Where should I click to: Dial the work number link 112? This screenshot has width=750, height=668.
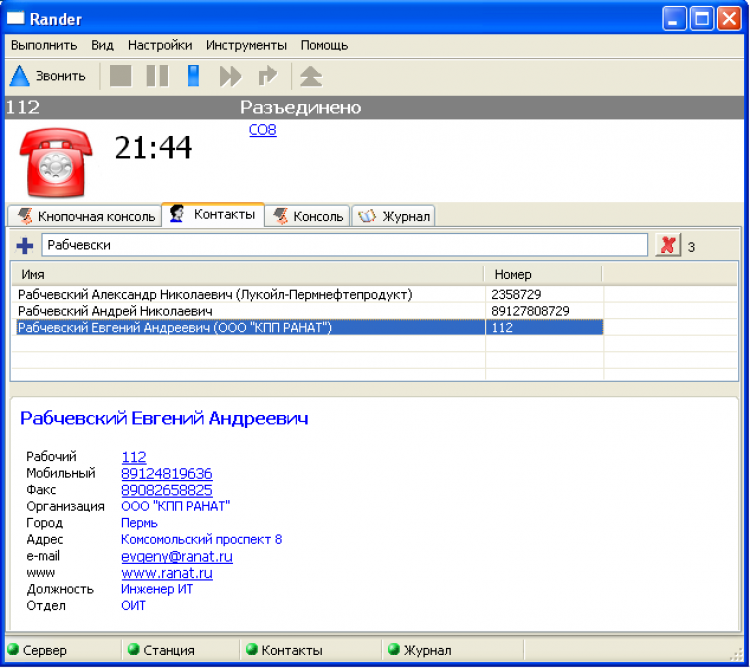click(134, 457)
